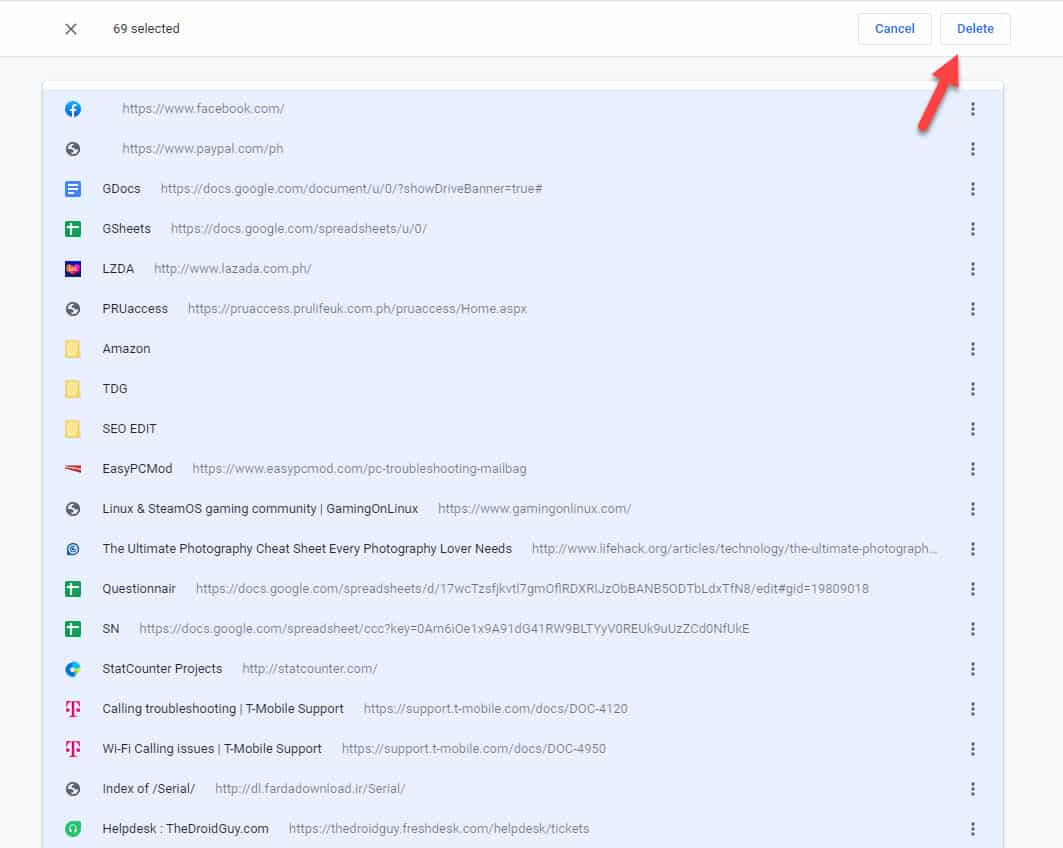Open the more menu for Index of /Serial/

coord(972,789)
